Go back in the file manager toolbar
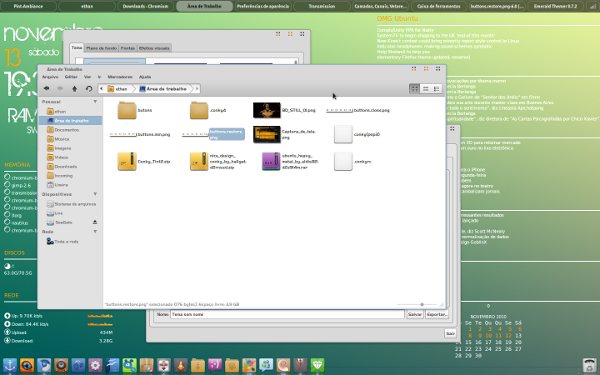The height and width of the screenshot is (375, 600). [x=46, y=88]
